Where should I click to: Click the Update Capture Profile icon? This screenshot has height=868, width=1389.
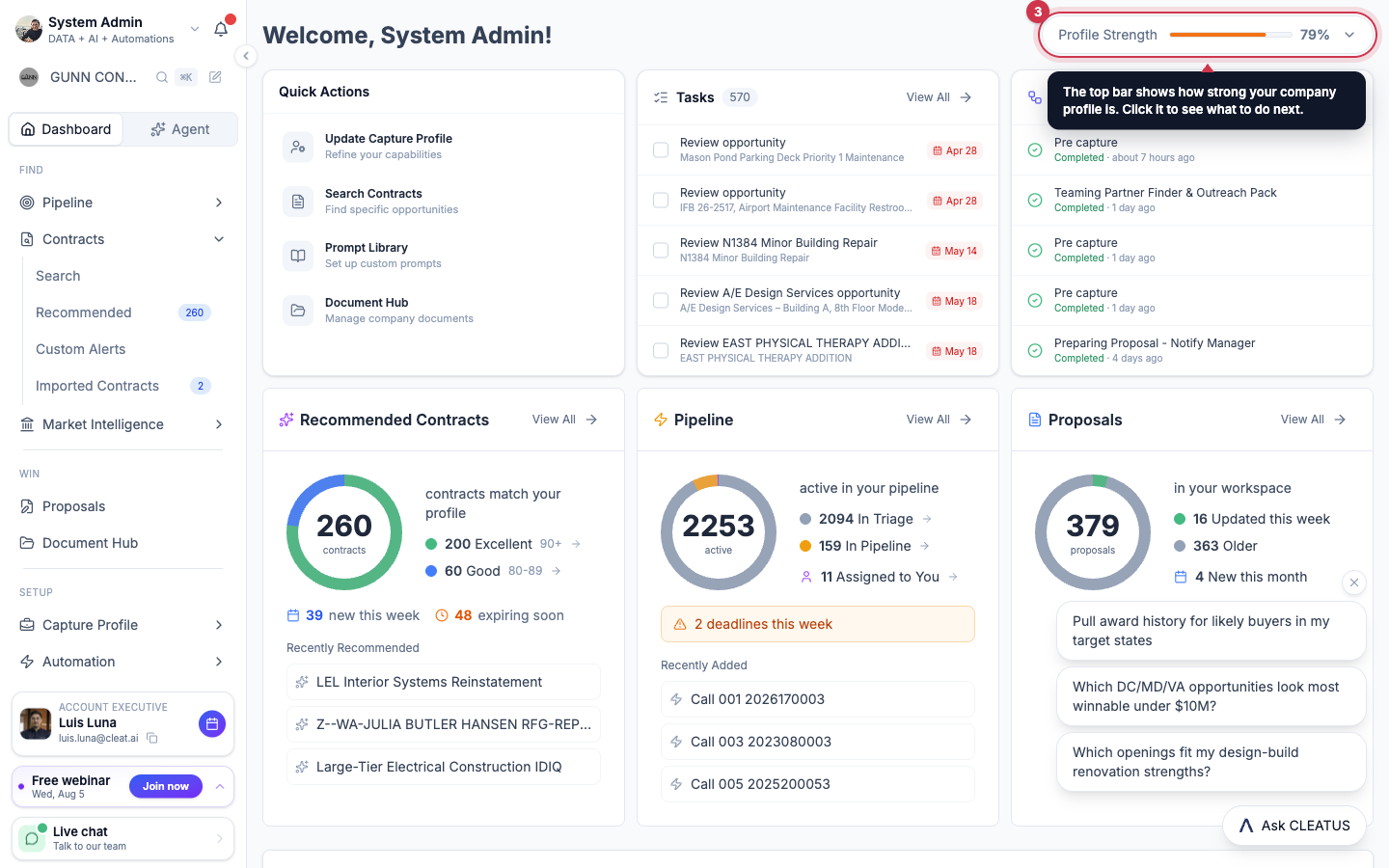click(x=298, y=147)
